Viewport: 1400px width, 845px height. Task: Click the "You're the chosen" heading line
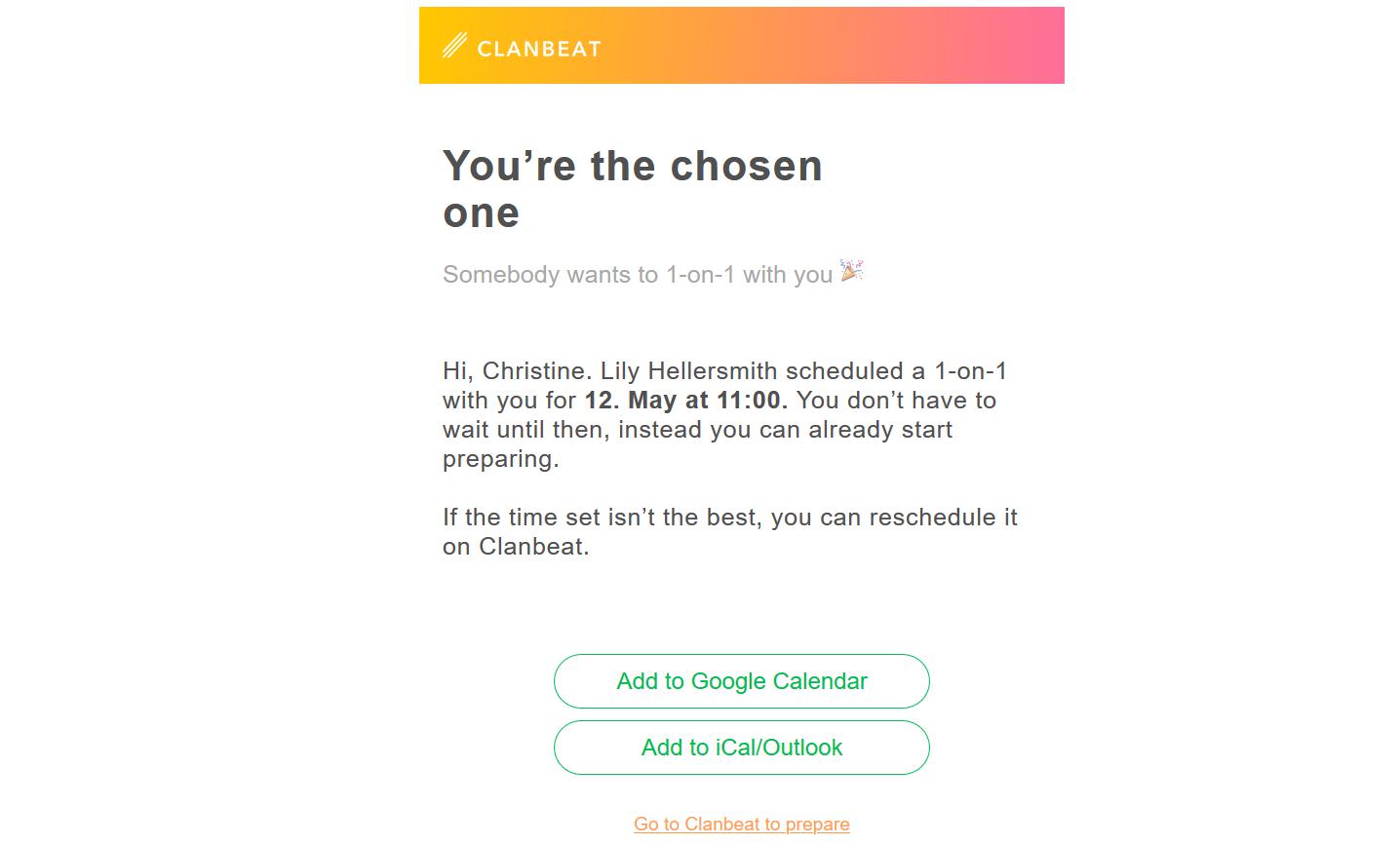(632, 166)
